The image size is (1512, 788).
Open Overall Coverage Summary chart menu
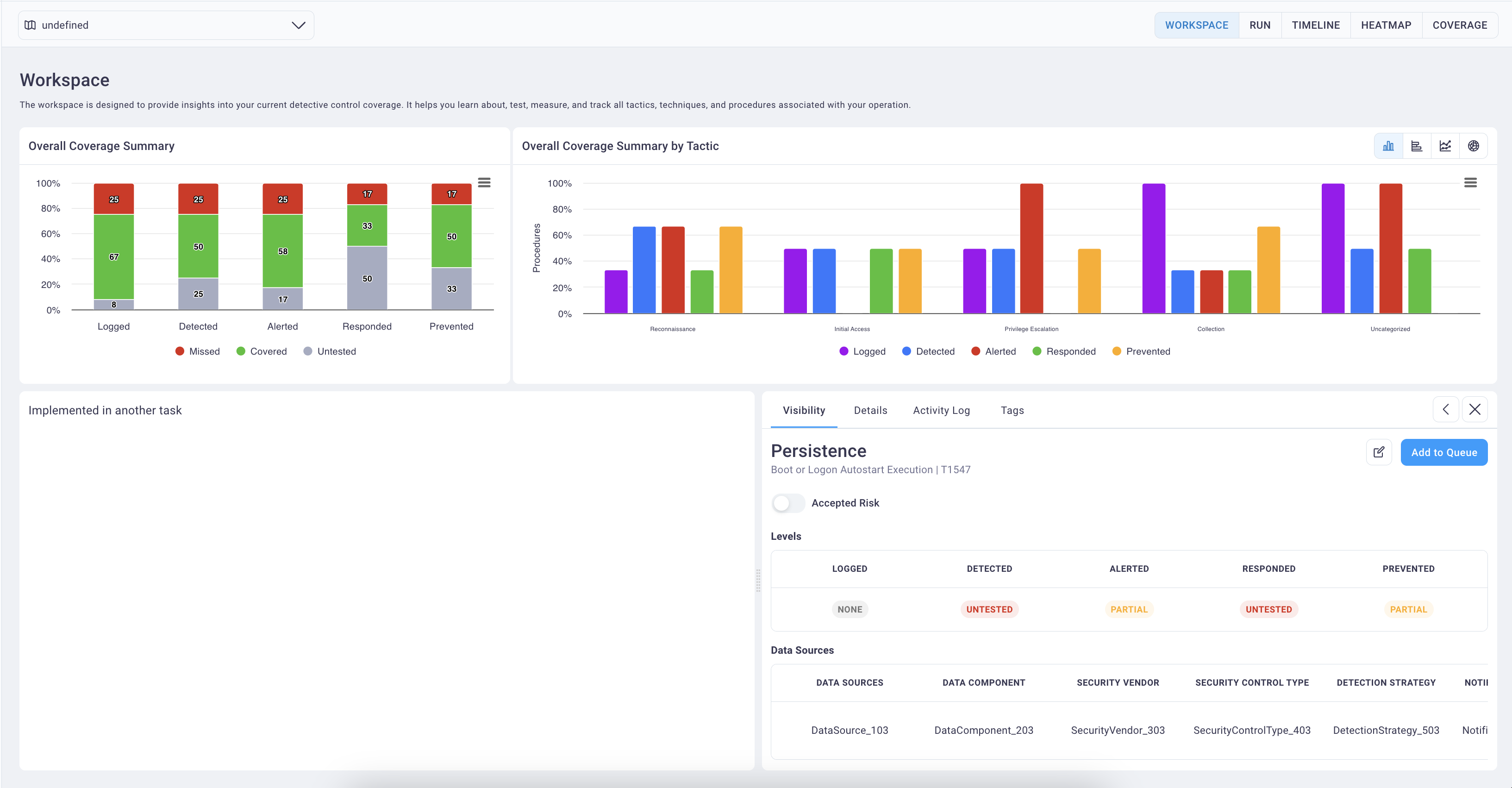[x=484, y=182]
